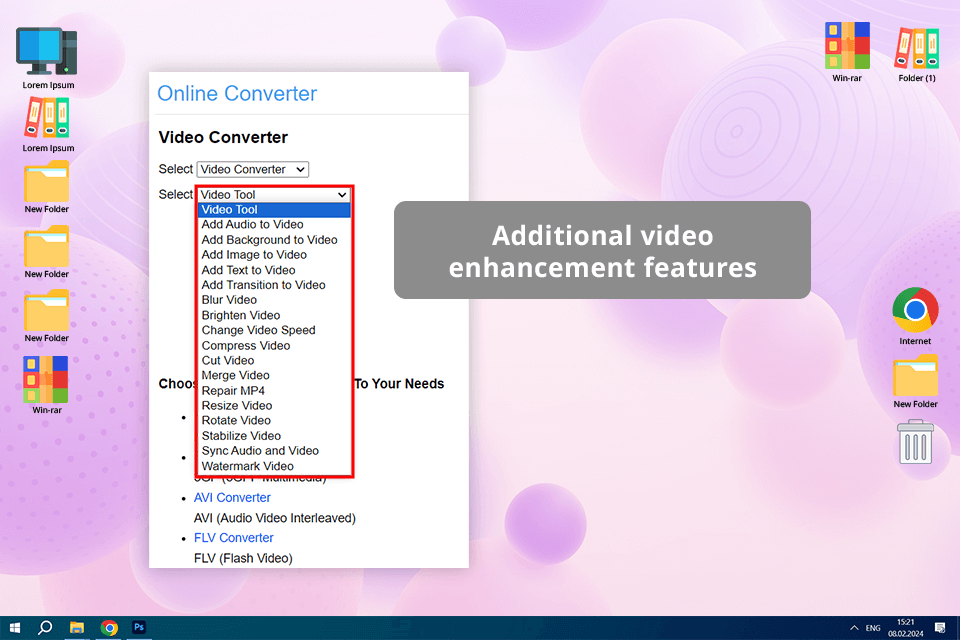Open File Explorer from the taskbar
Viewport: 960px width, 640px height.
click(77, 628)
